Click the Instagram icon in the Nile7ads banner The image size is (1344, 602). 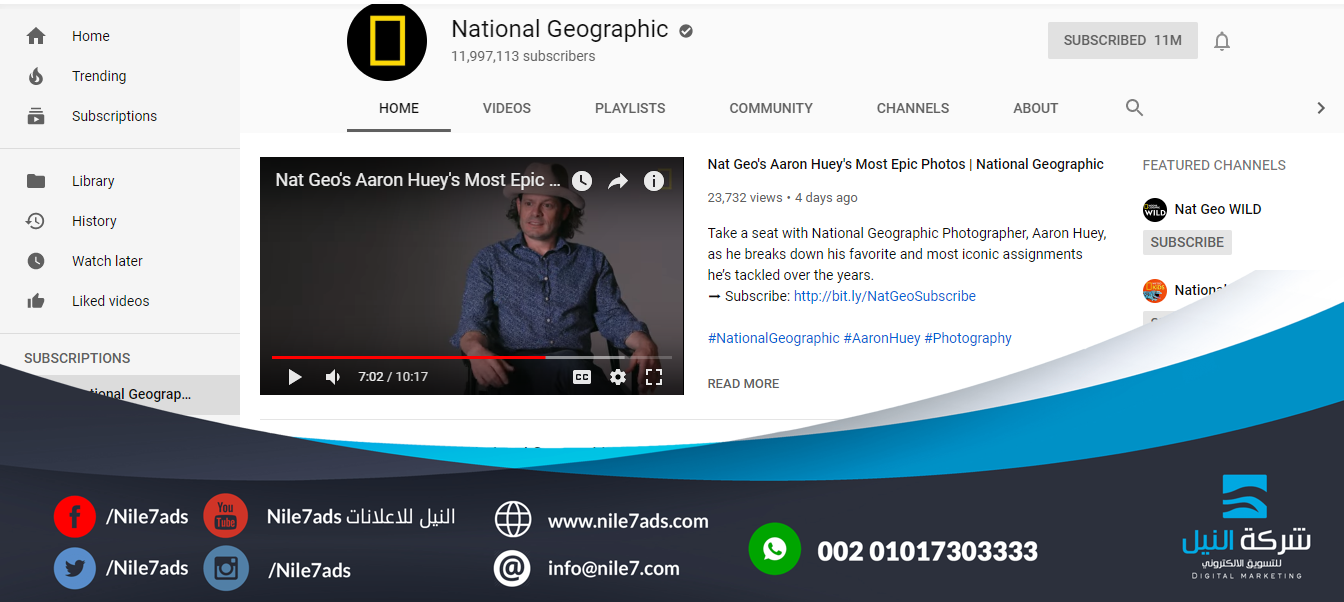[226, 569]
